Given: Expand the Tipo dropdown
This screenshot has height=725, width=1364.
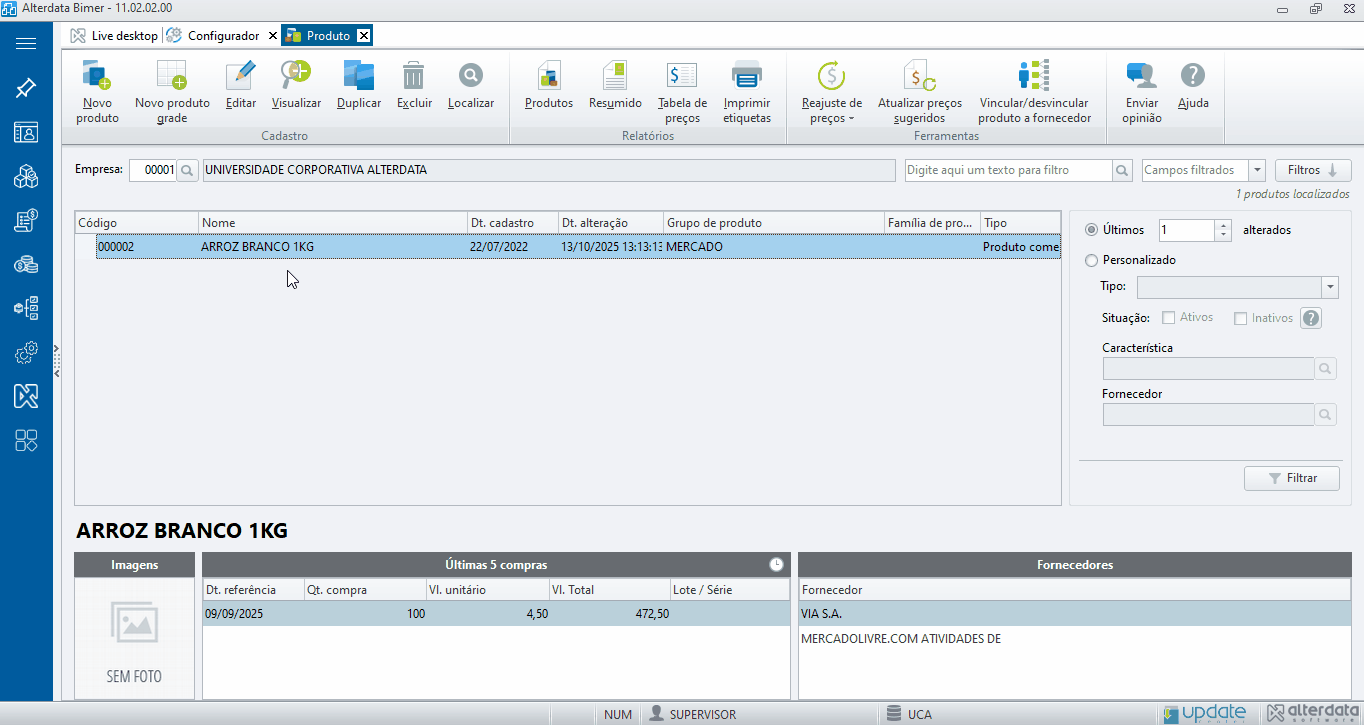Looking at the screenshot, I should (1329, 287).
